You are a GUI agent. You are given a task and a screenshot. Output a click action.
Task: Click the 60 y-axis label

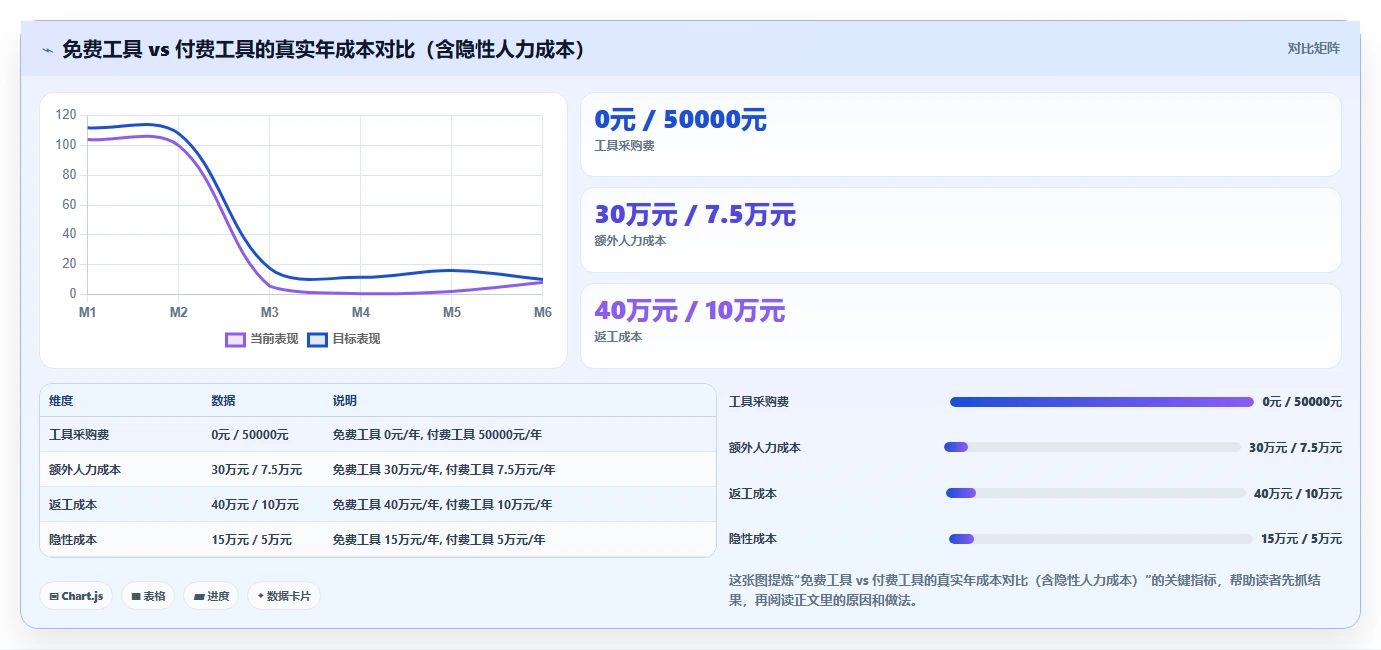[x=69, y=204]
